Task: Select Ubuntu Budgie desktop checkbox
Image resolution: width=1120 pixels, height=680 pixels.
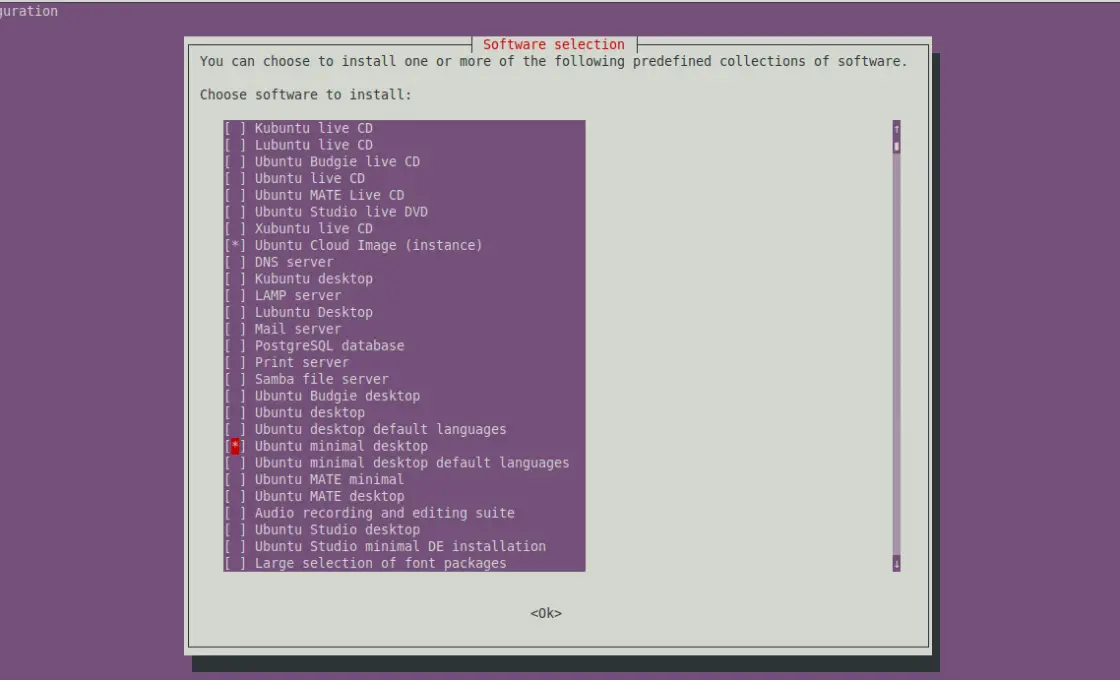Action: [x=235, y=396]
